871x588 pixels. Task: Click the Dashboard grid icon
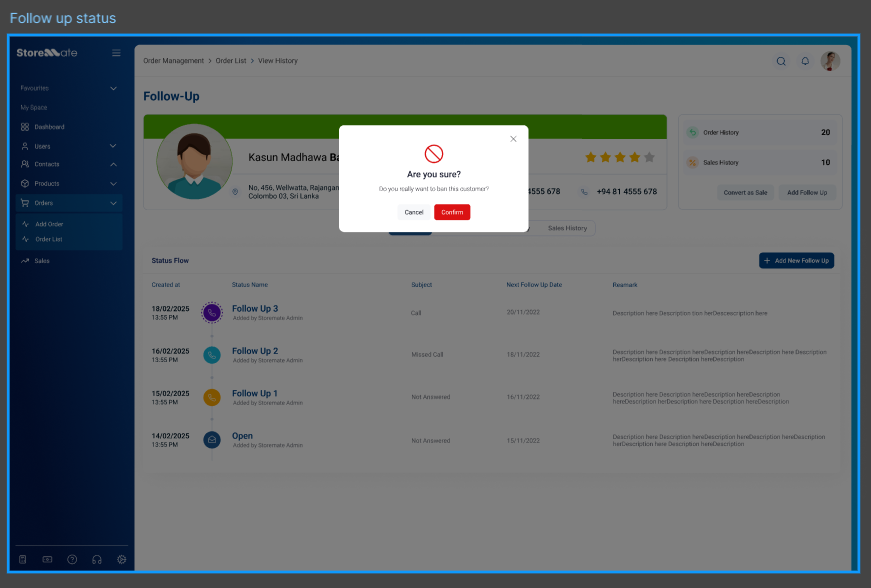[25, 127]
